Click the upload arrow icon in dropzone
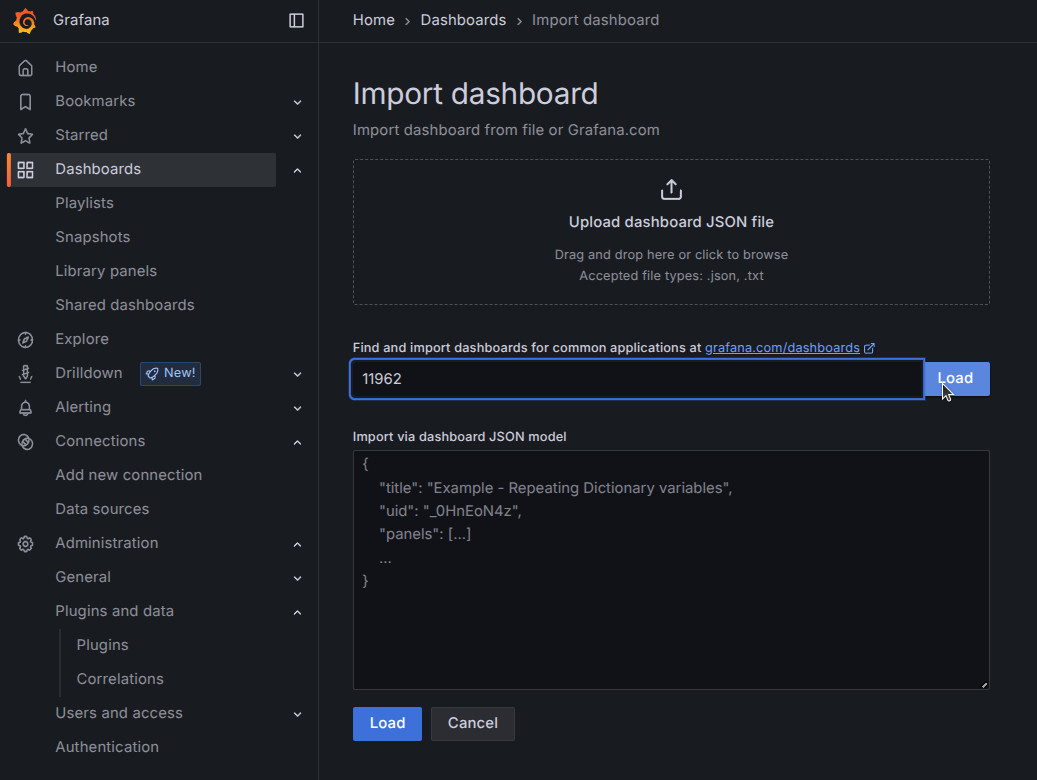Viewport: 1037px width, 780px height. 671,189
